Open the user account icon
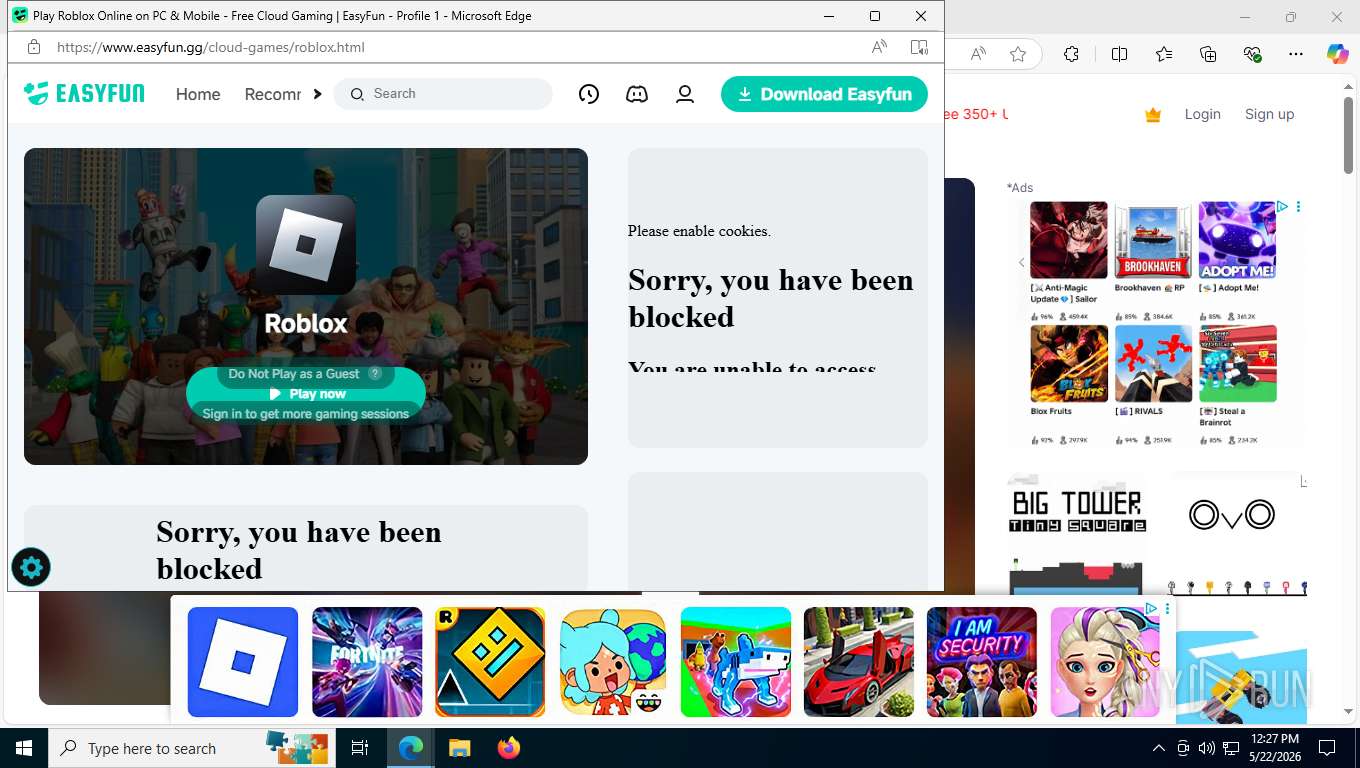The image size is (1360, 768). (685, 94)
